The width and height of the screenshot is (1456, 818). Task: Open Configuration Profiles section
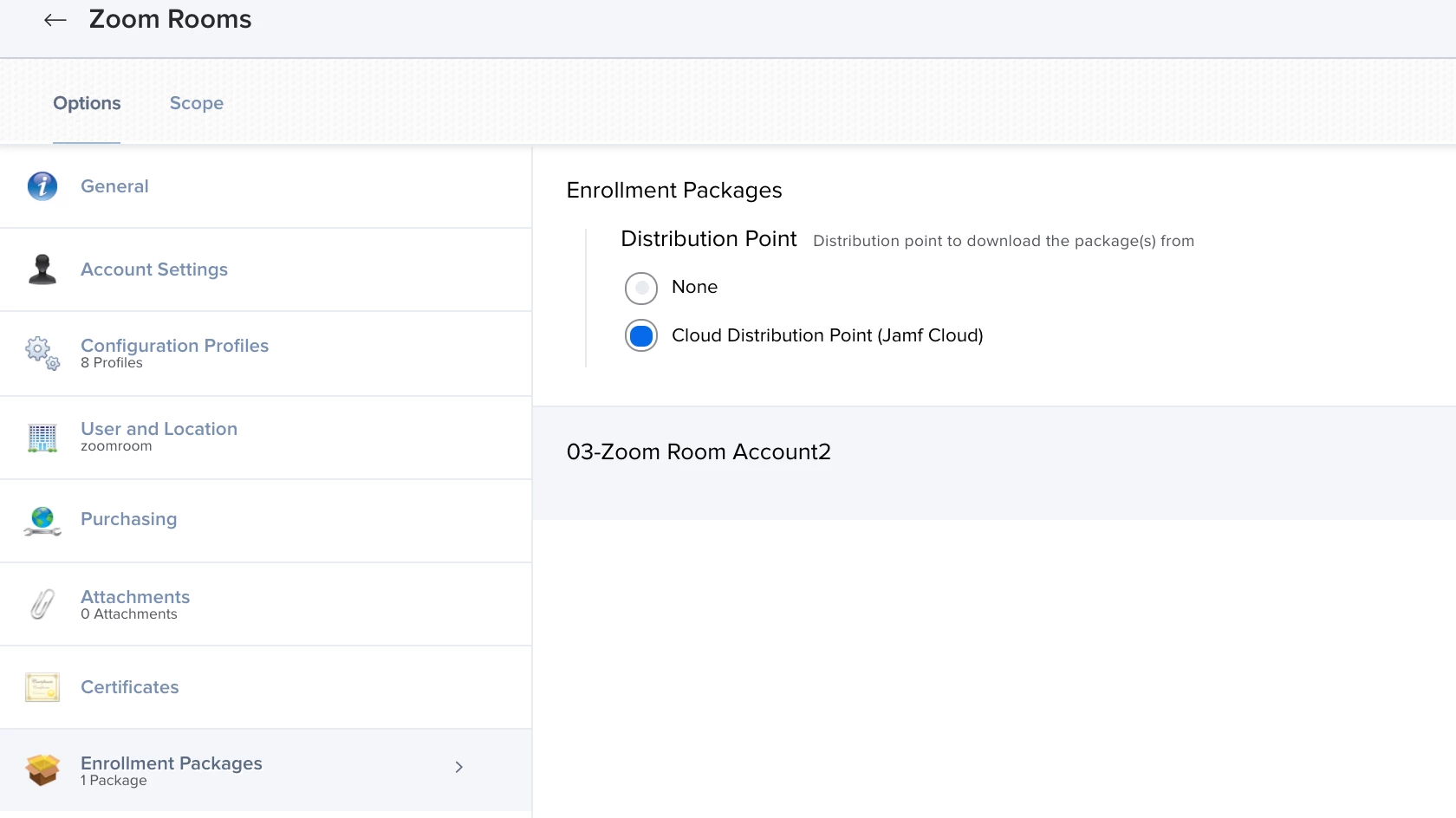pyautogui.click(x=265, y=354)
